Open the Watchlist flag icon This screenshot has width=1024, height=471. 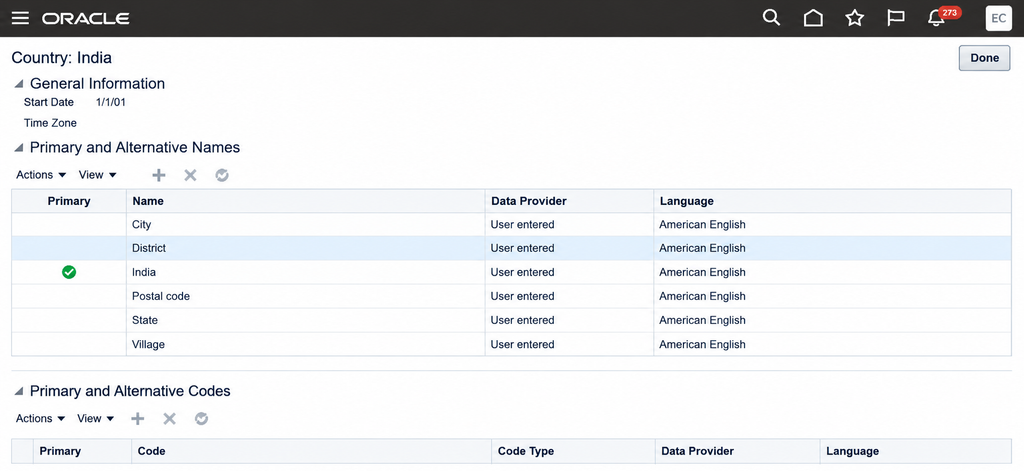click(x=895, y=18)
